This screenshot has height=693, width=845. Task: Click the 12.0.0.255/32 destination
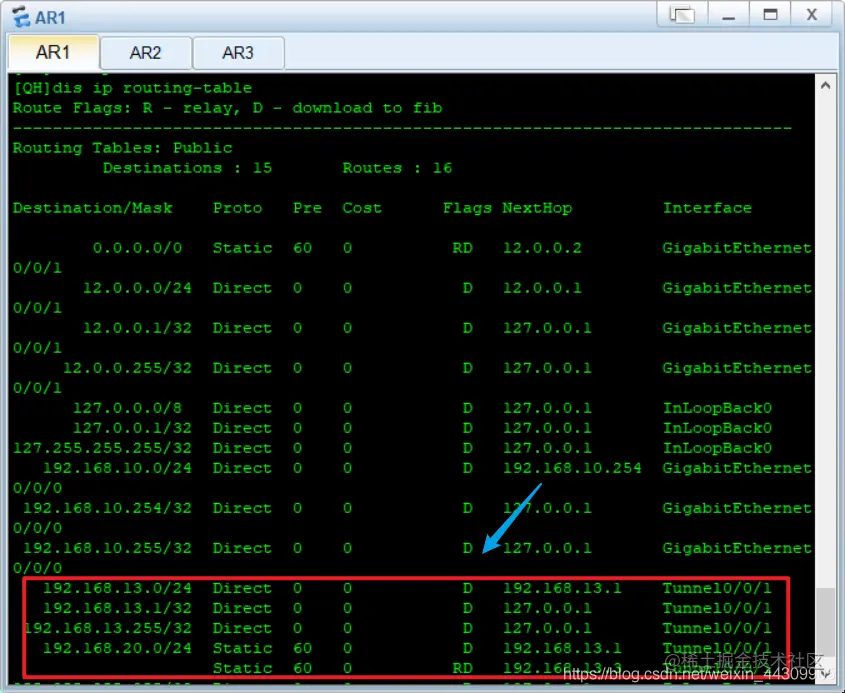(x=128, y=368)
